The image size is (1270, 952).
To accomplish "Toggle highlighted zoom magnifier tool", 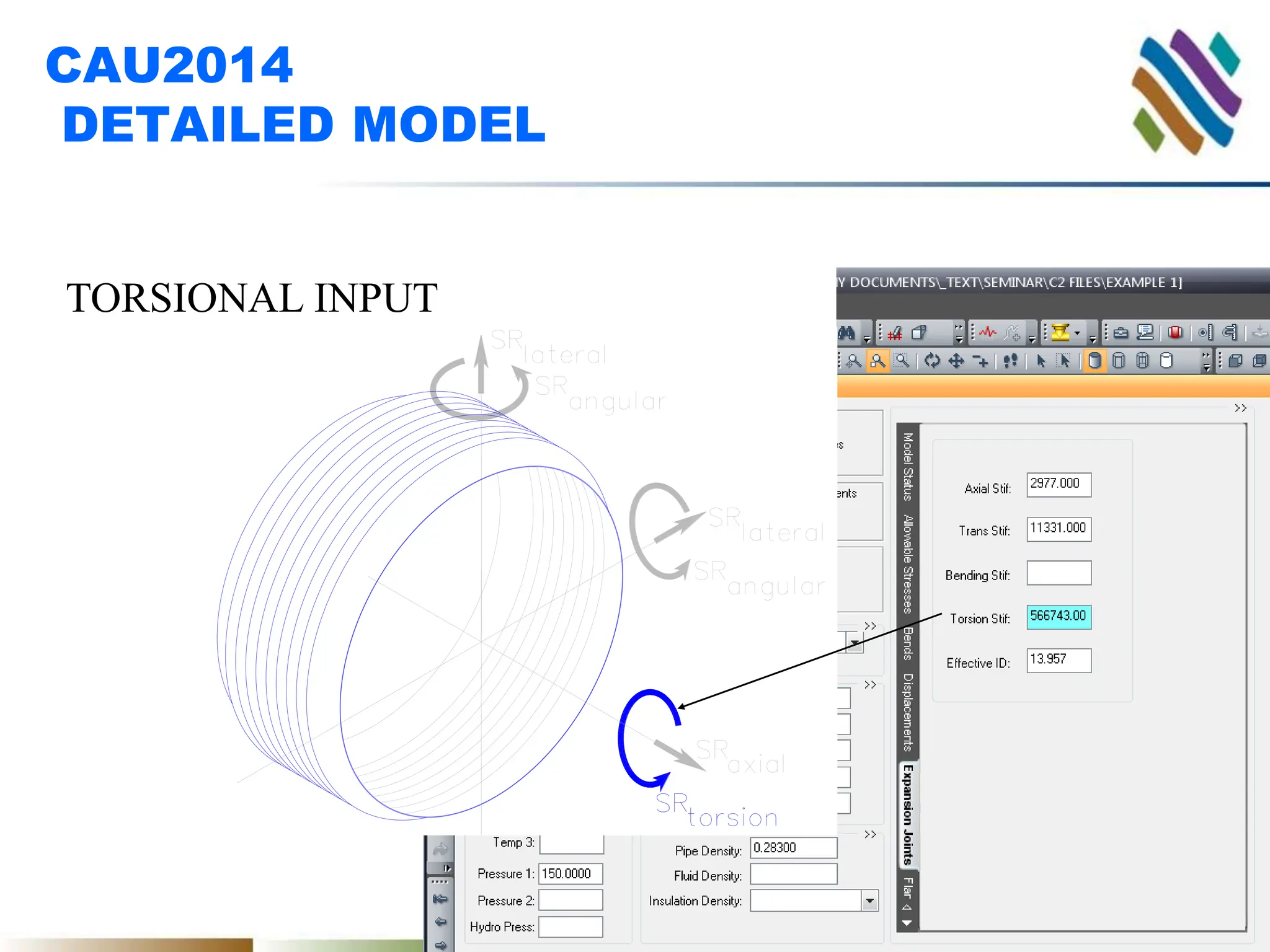I will pos(878,361).
